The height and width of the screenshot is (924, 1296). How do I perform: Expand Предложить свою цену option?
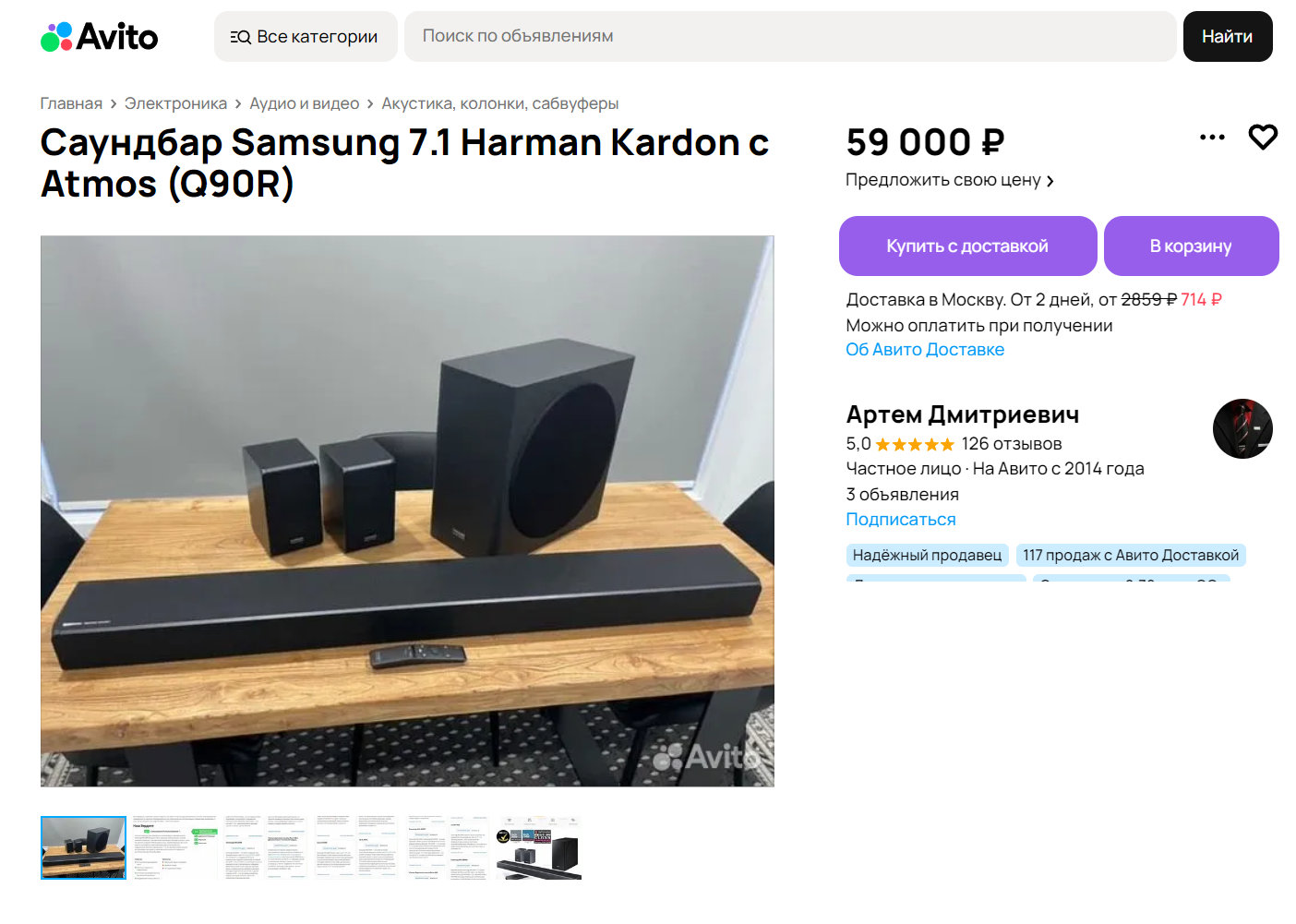click(x=950, y=180)
